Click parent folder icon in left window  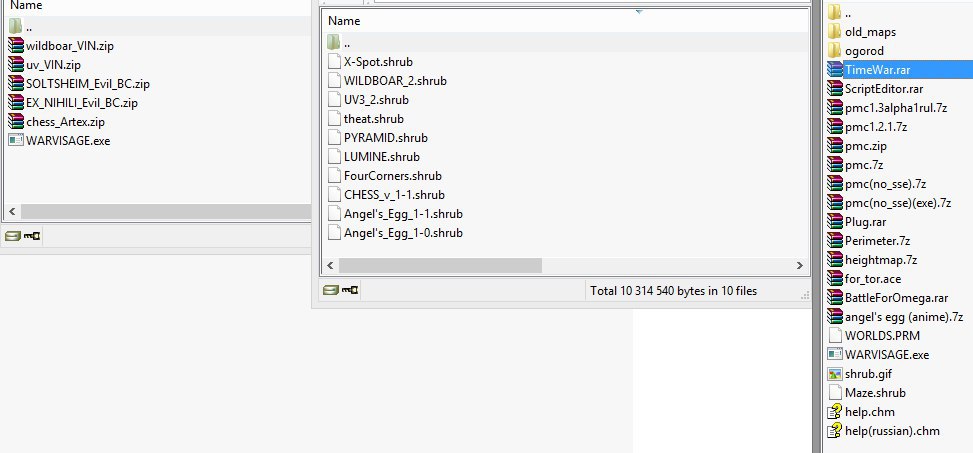click(x=16, y=26)
